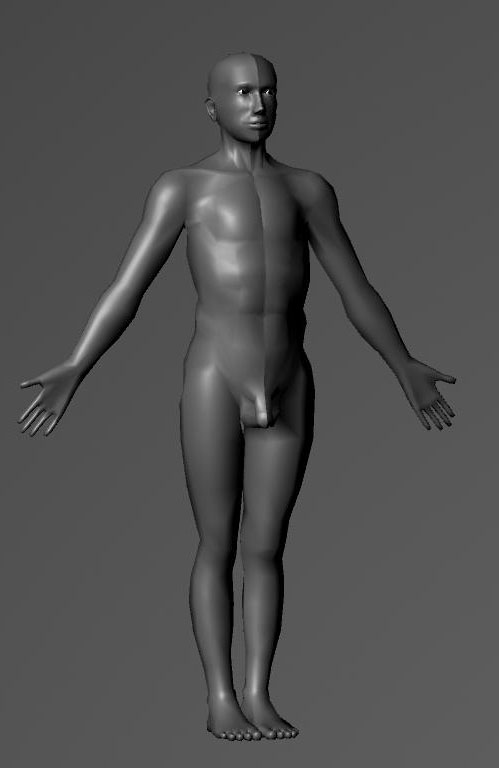The image size is (499, 768).
Task: Click the open palm of the lit arm
Action: [52, 394]
